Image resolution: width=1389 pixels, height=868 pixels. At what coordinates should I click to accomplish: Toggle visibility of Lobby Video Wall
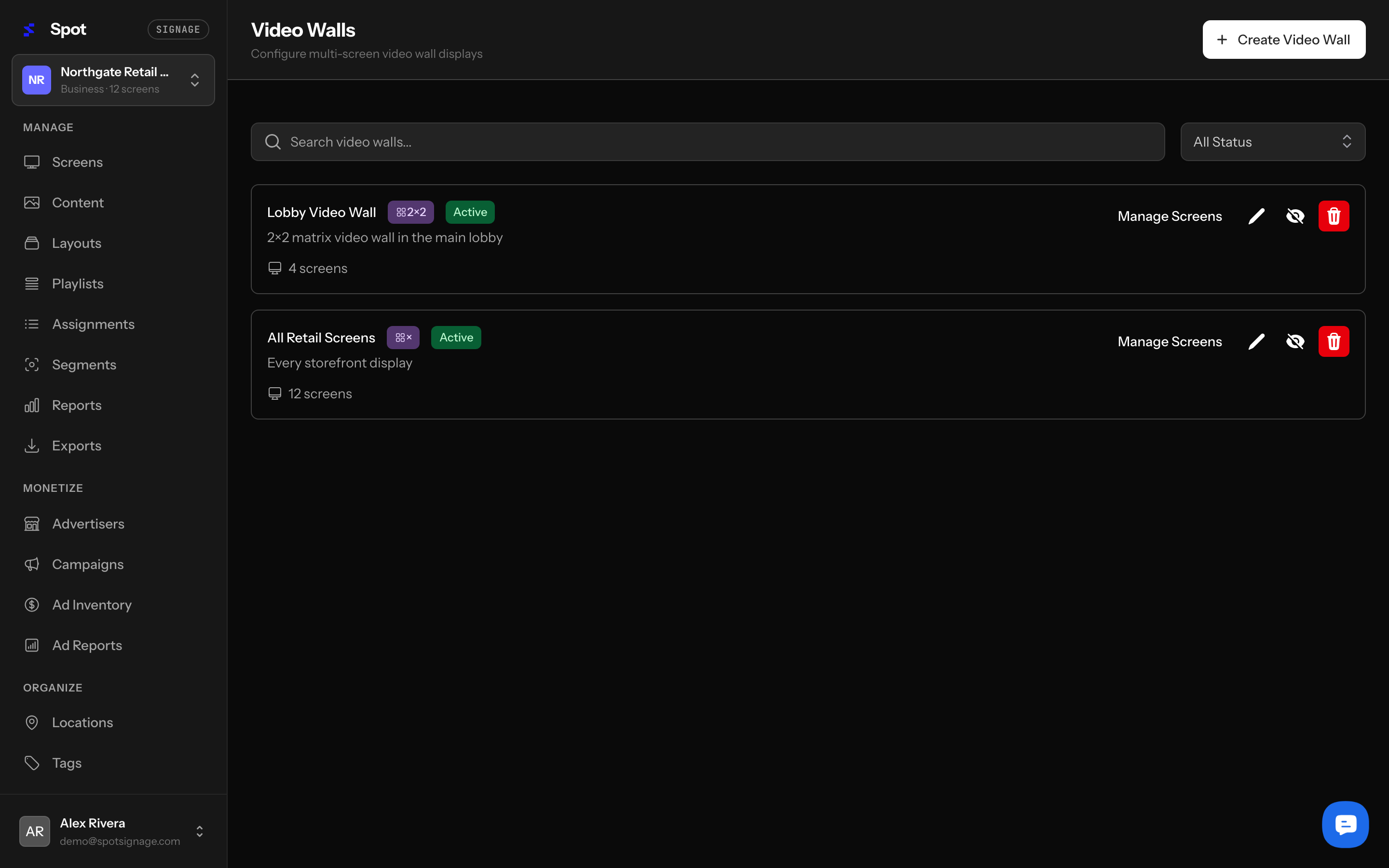point(1295,217)
